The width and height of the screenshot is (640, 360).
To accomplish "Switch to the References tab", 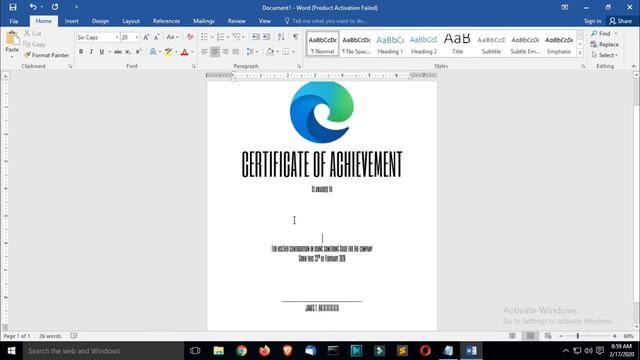I will click(166, 21).
